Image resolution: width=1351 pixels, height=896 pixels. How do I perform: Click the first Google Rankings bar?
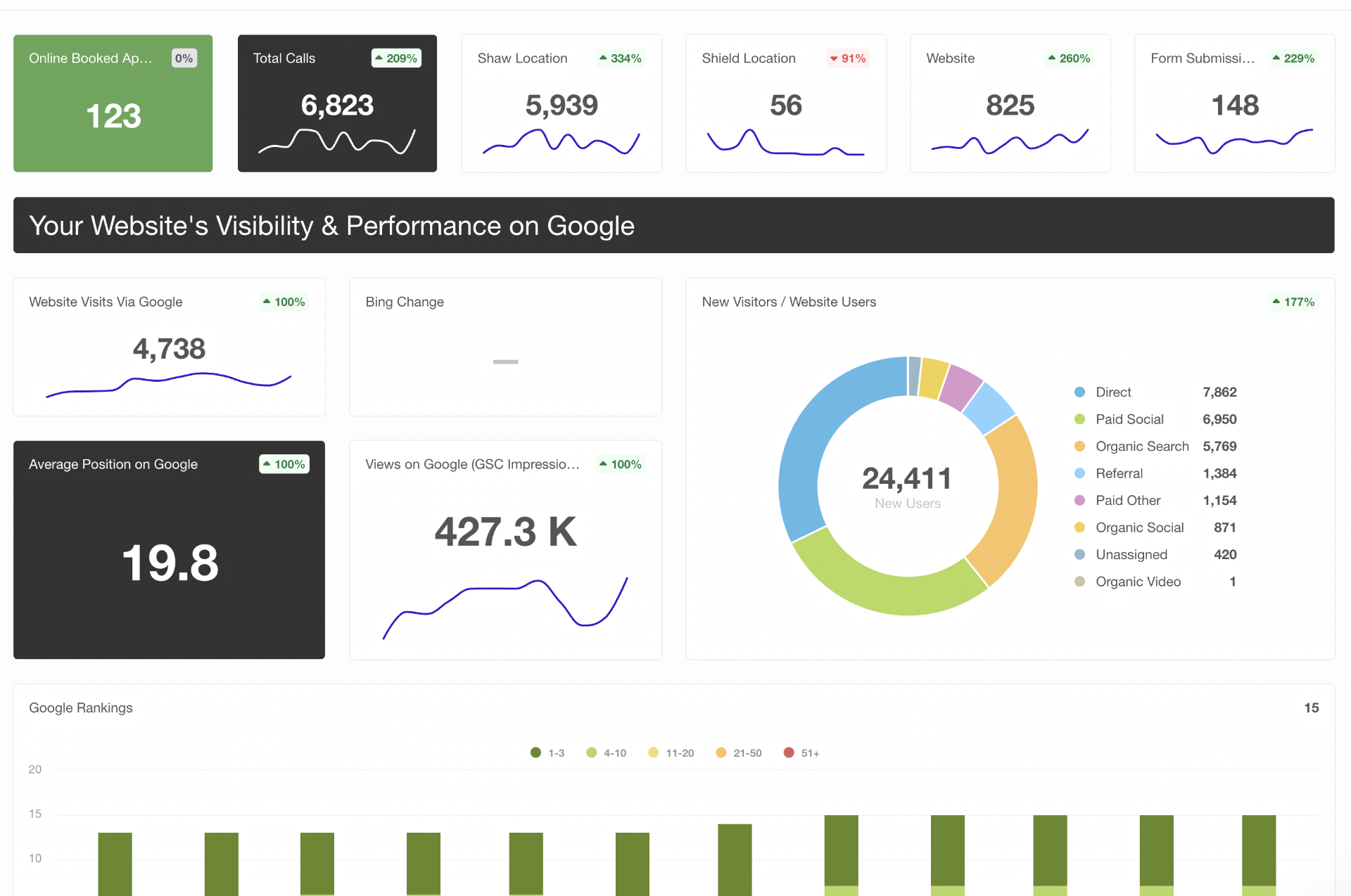[115, 864]
